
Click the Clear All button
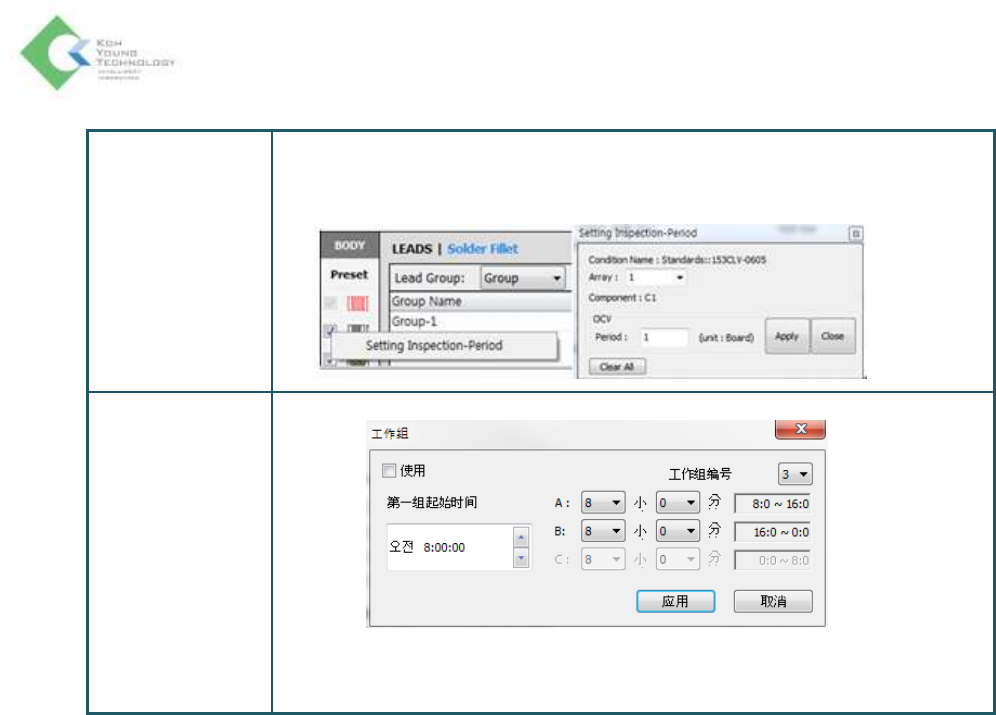click(617, 367)
